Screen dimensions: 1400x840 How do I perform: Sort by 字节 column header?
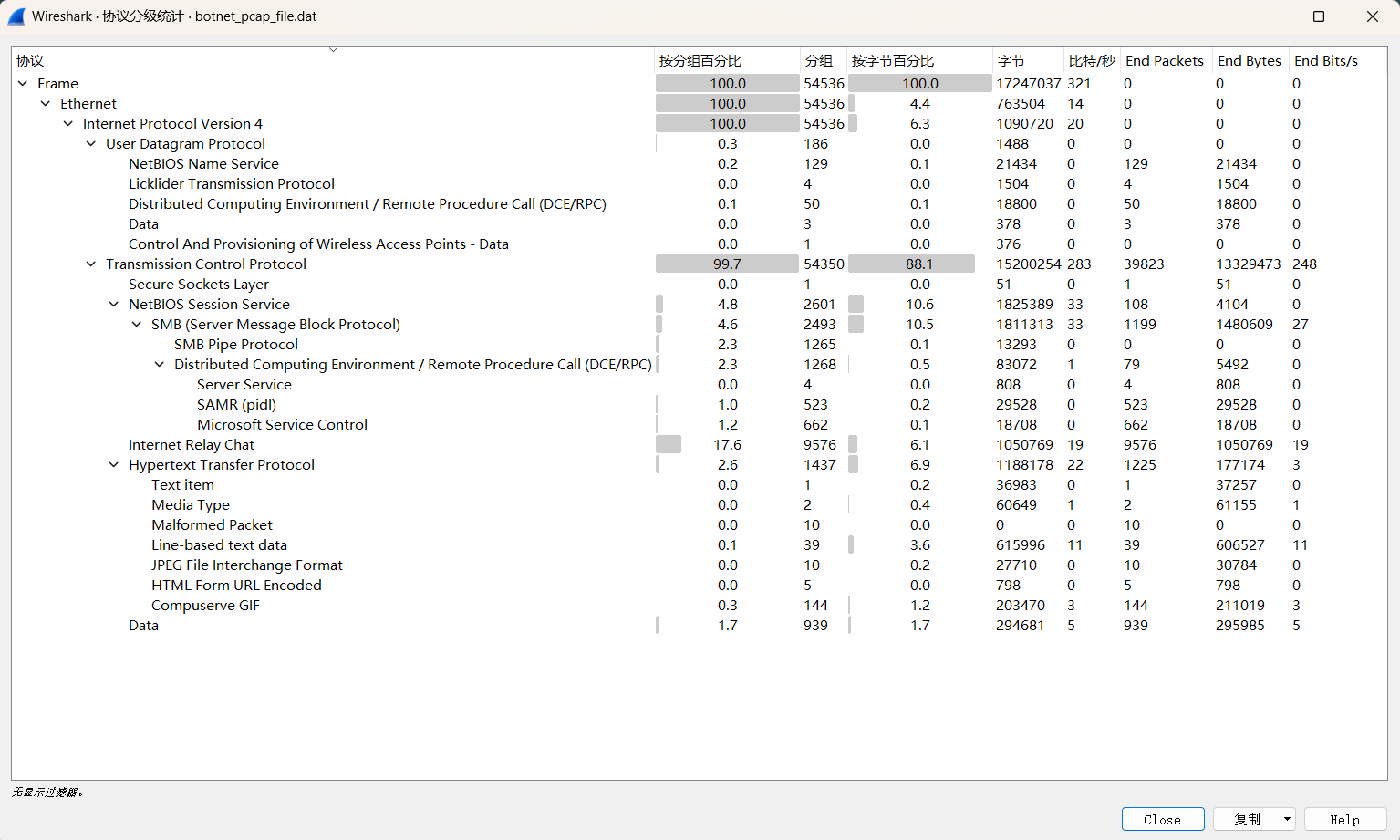pyautogui.click(x=1028, y=61)
